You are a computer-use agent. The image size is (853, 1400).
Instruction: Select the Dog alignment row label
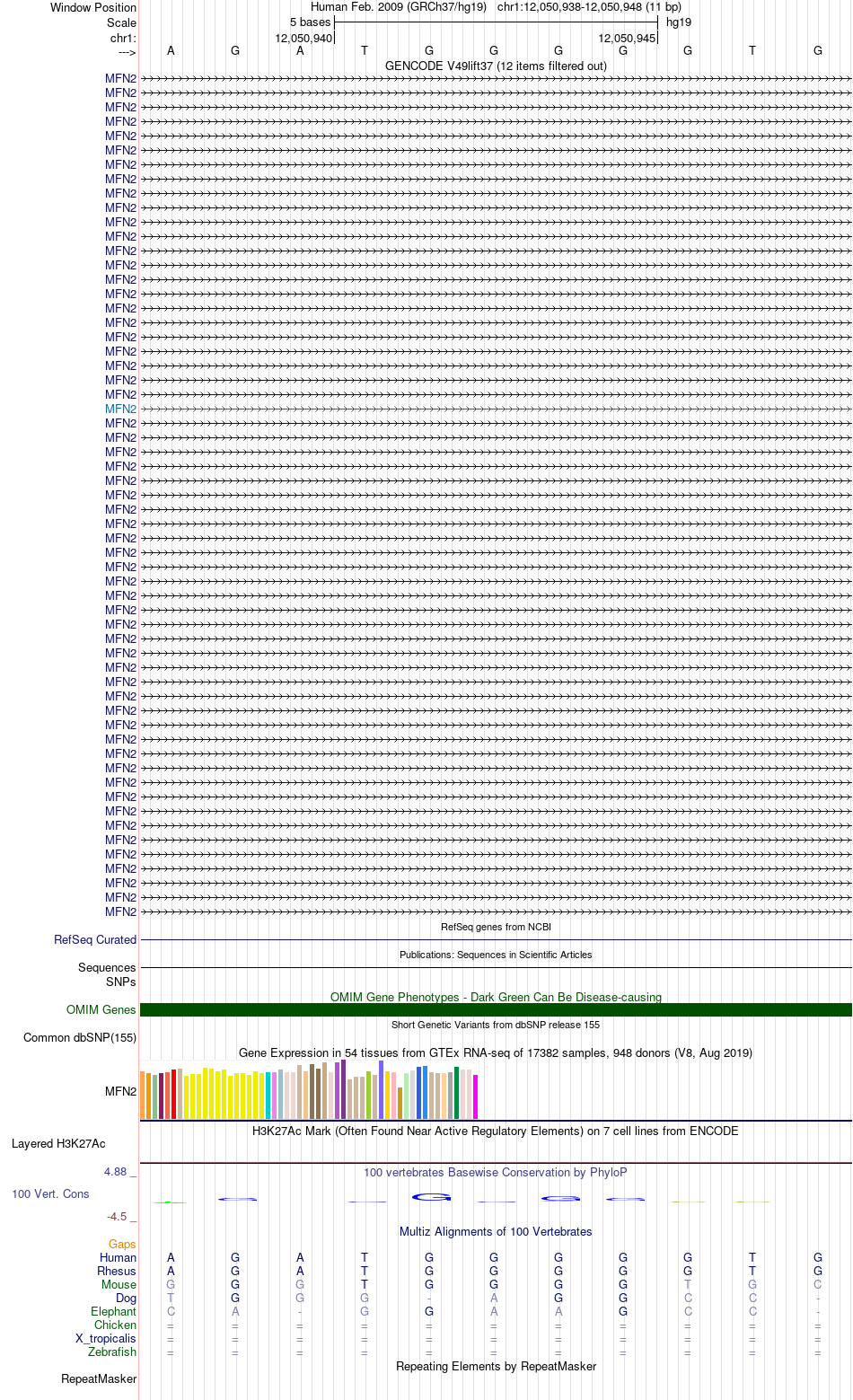pos(126,1298)
